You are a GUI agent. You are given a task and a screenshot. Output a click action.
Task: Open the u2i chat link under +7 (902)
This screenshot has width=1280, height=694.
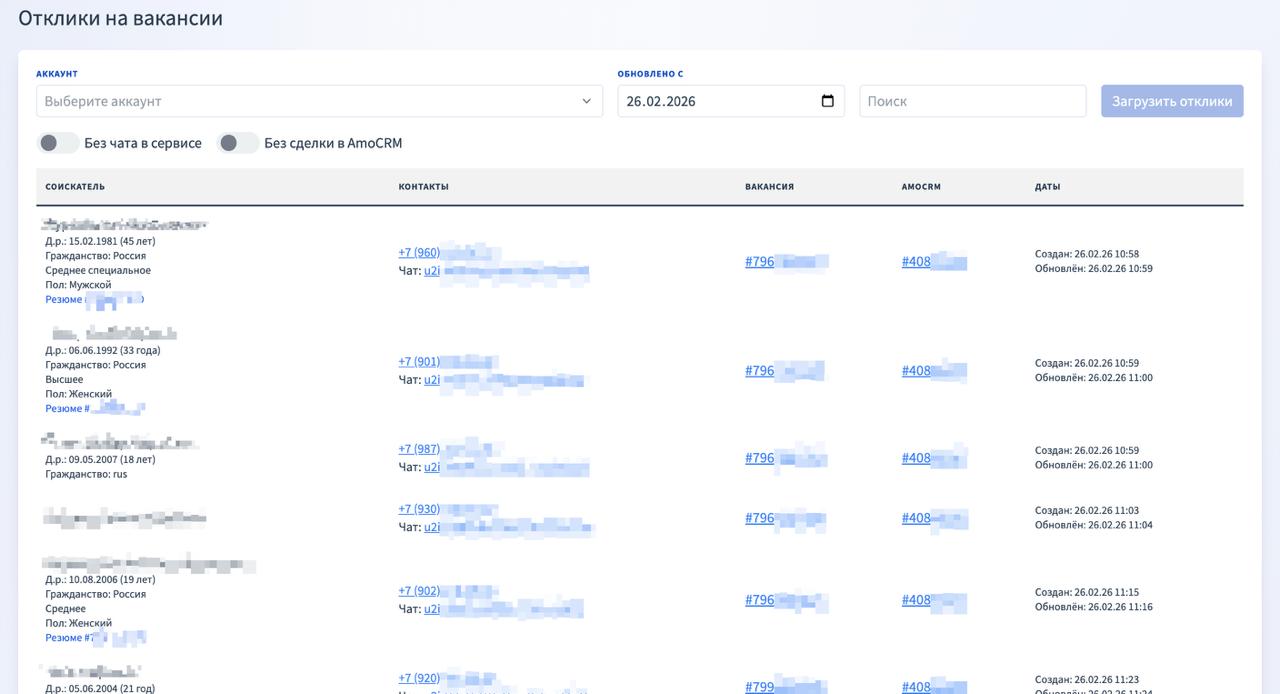(432, 609)
